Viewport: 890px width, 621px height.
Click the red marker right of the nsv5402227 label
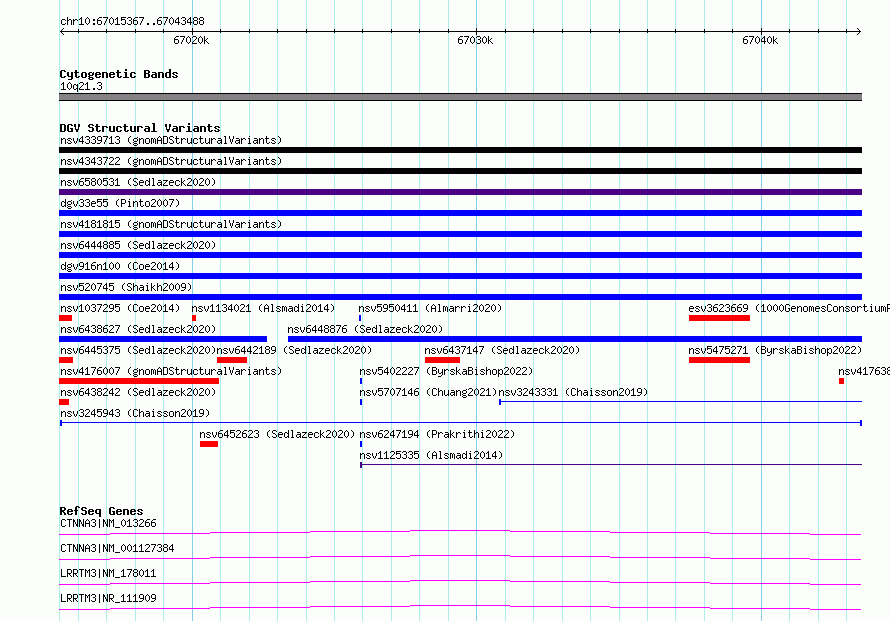click(x=841, y=381)
